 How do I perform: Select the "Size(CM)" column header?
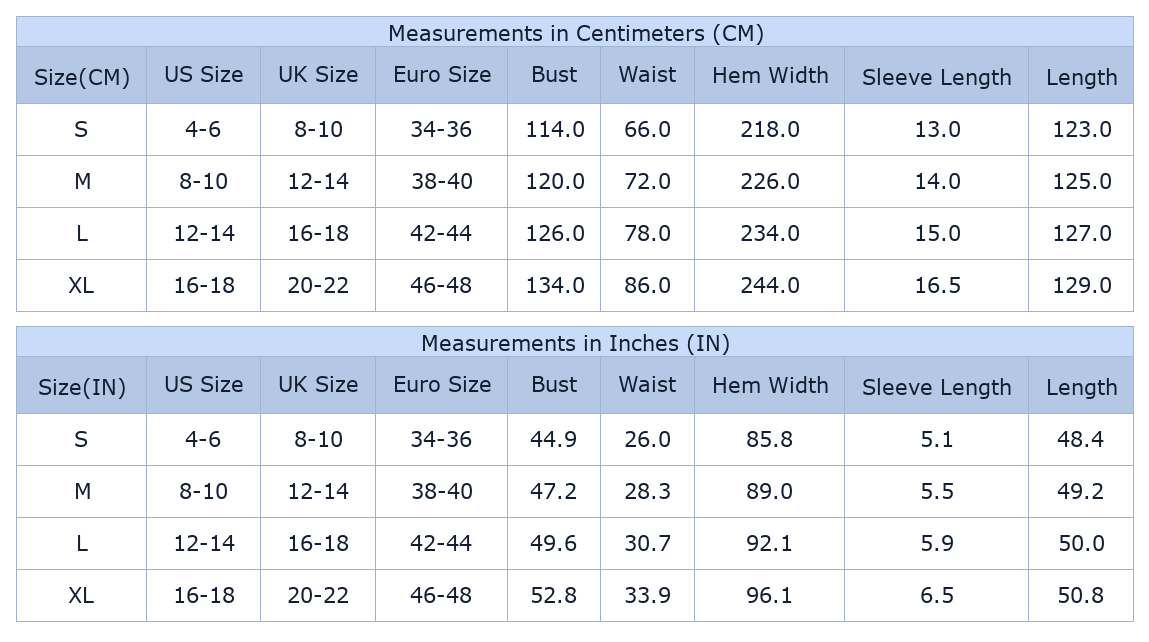coord(82,77)
